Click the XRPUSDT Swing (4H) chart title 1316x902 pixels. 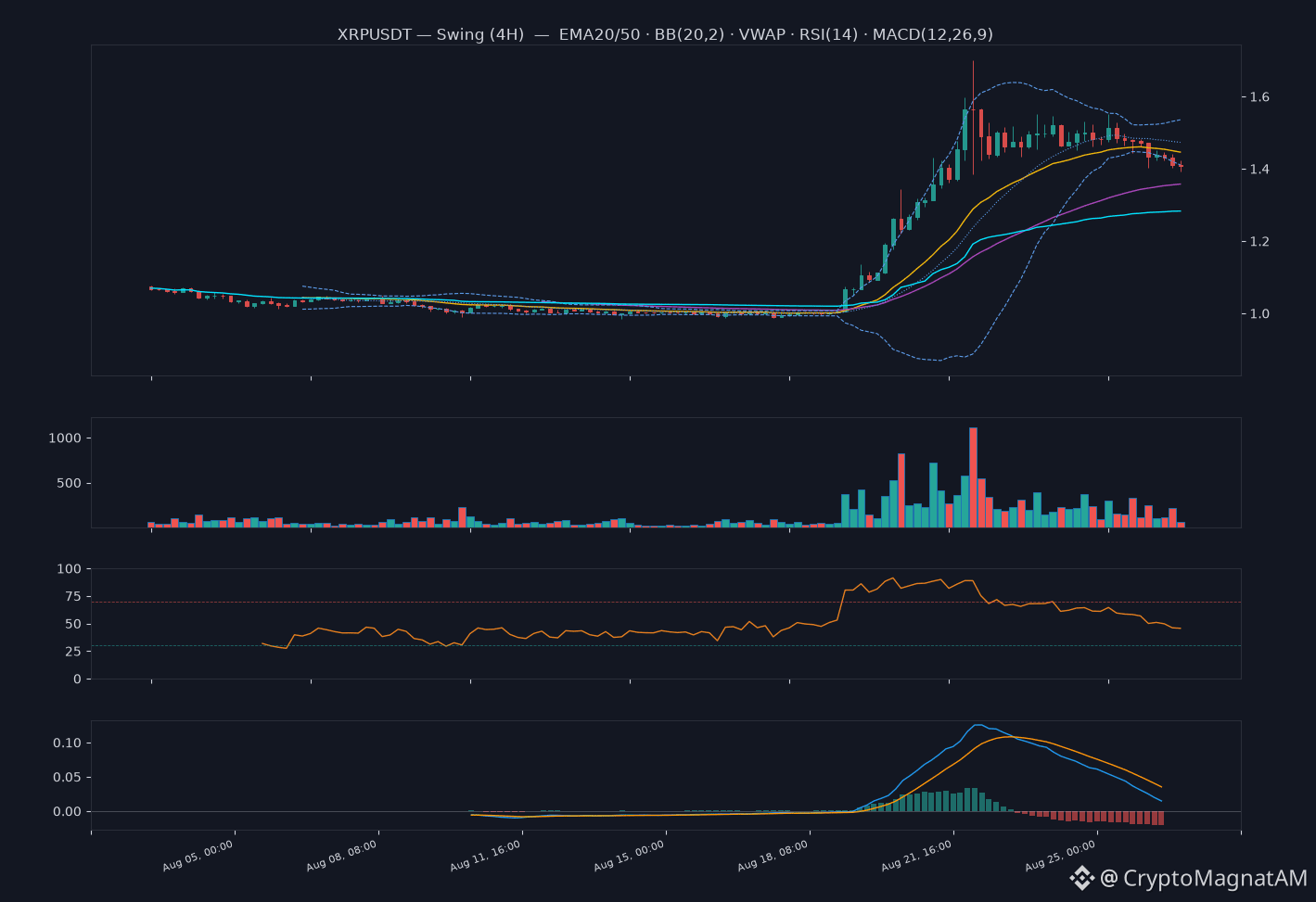[x=665, y=34]
